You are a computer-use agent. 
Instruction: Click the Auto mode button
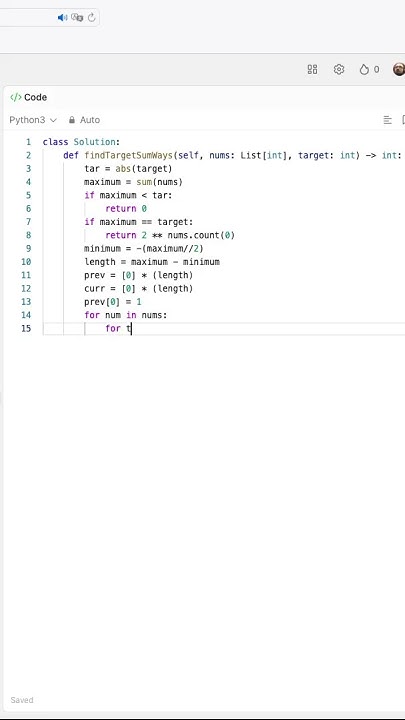pos(84,120)
